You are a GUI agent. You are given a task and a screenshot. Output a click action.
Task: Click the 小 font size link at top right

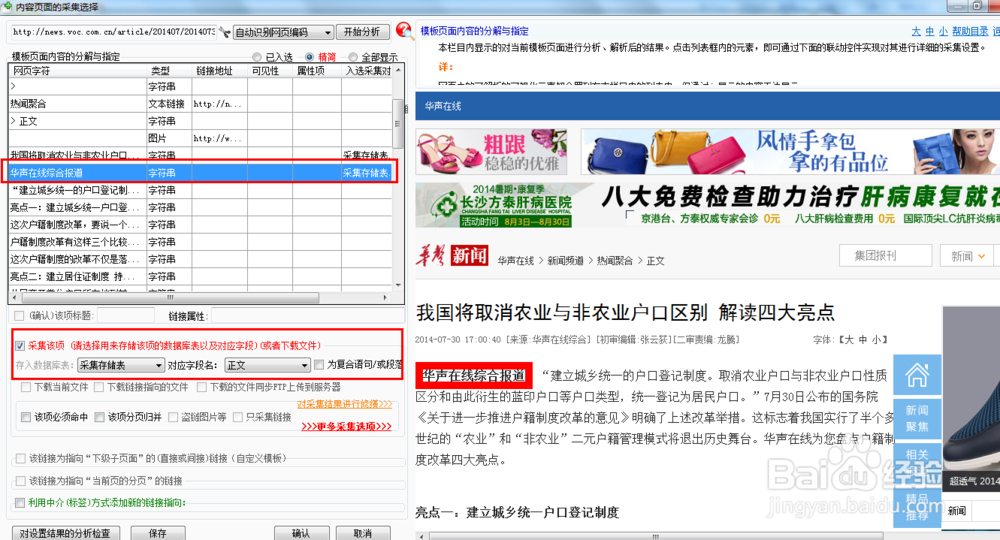(x=943, y=31)
